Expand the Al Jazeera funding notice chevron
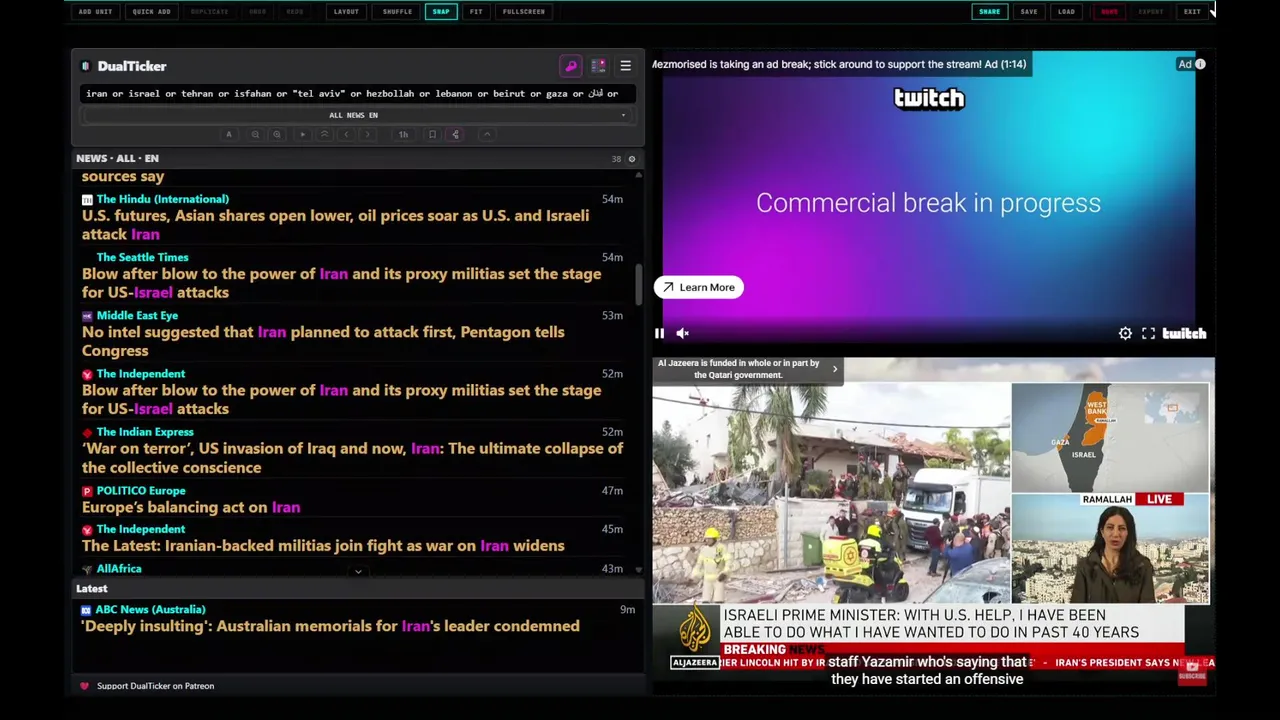 (835, 369)
